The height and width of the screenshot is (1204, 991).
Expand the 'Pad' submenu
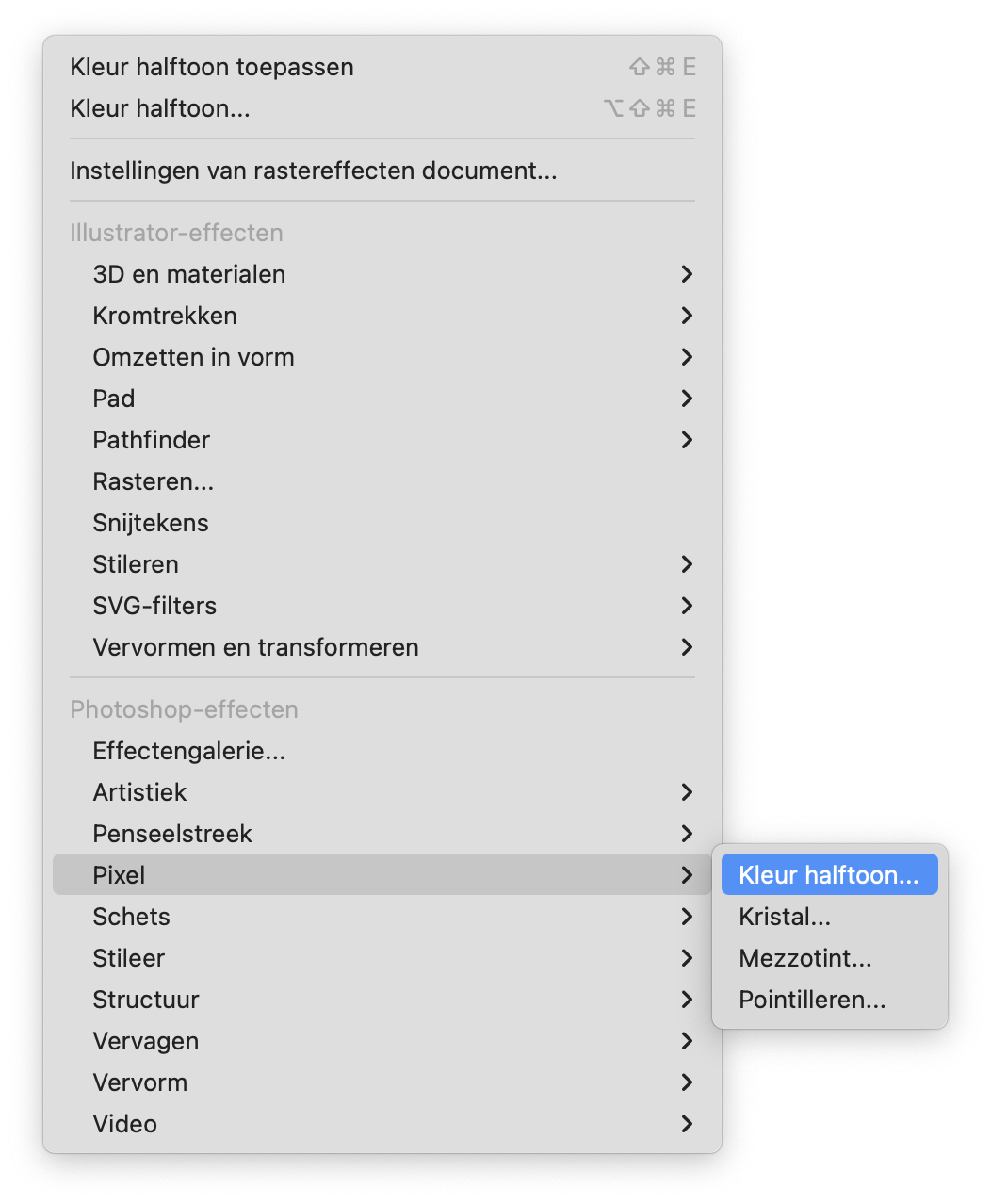(x=113, y=399)
